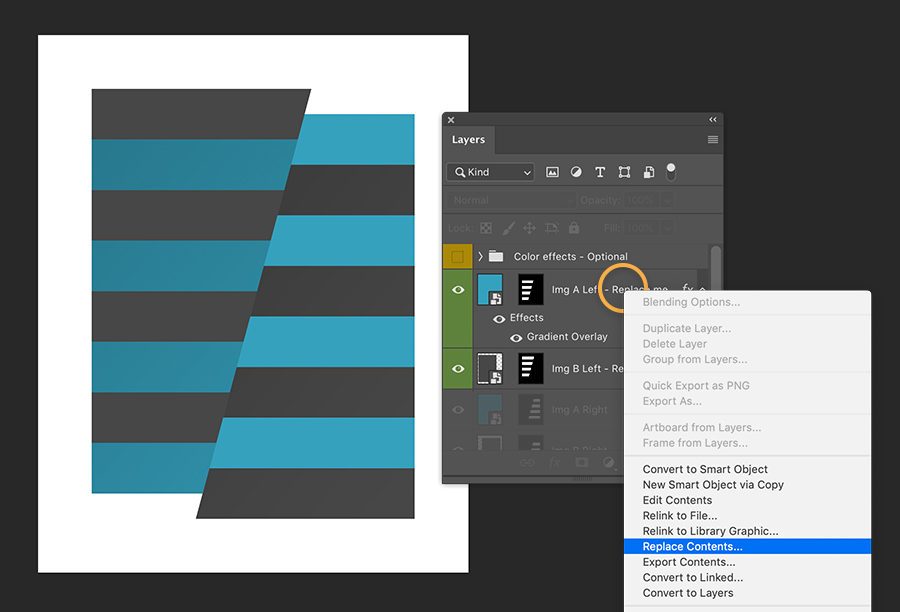
Task: Click Img B Left smart object thumbnail
Action: (490, 369)
